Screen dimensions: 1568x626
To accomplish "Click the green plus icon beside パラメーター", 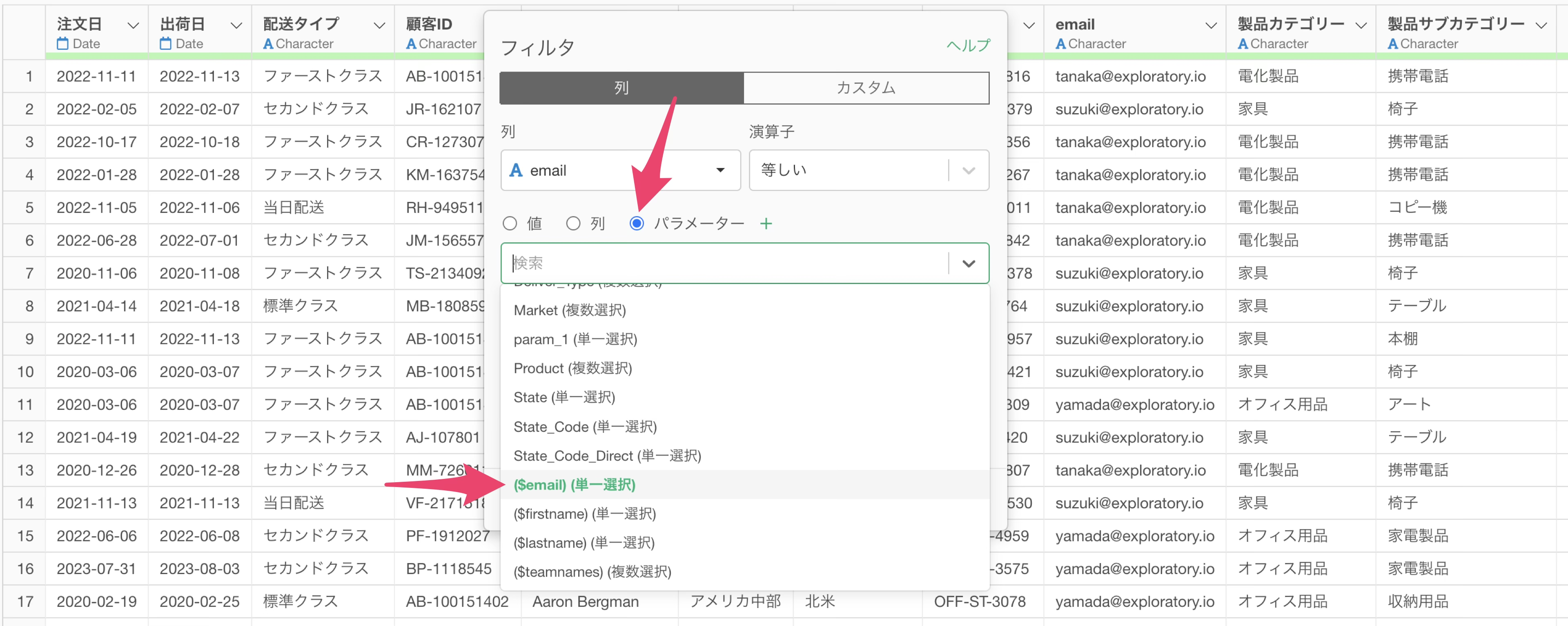I will click(766, 224).
